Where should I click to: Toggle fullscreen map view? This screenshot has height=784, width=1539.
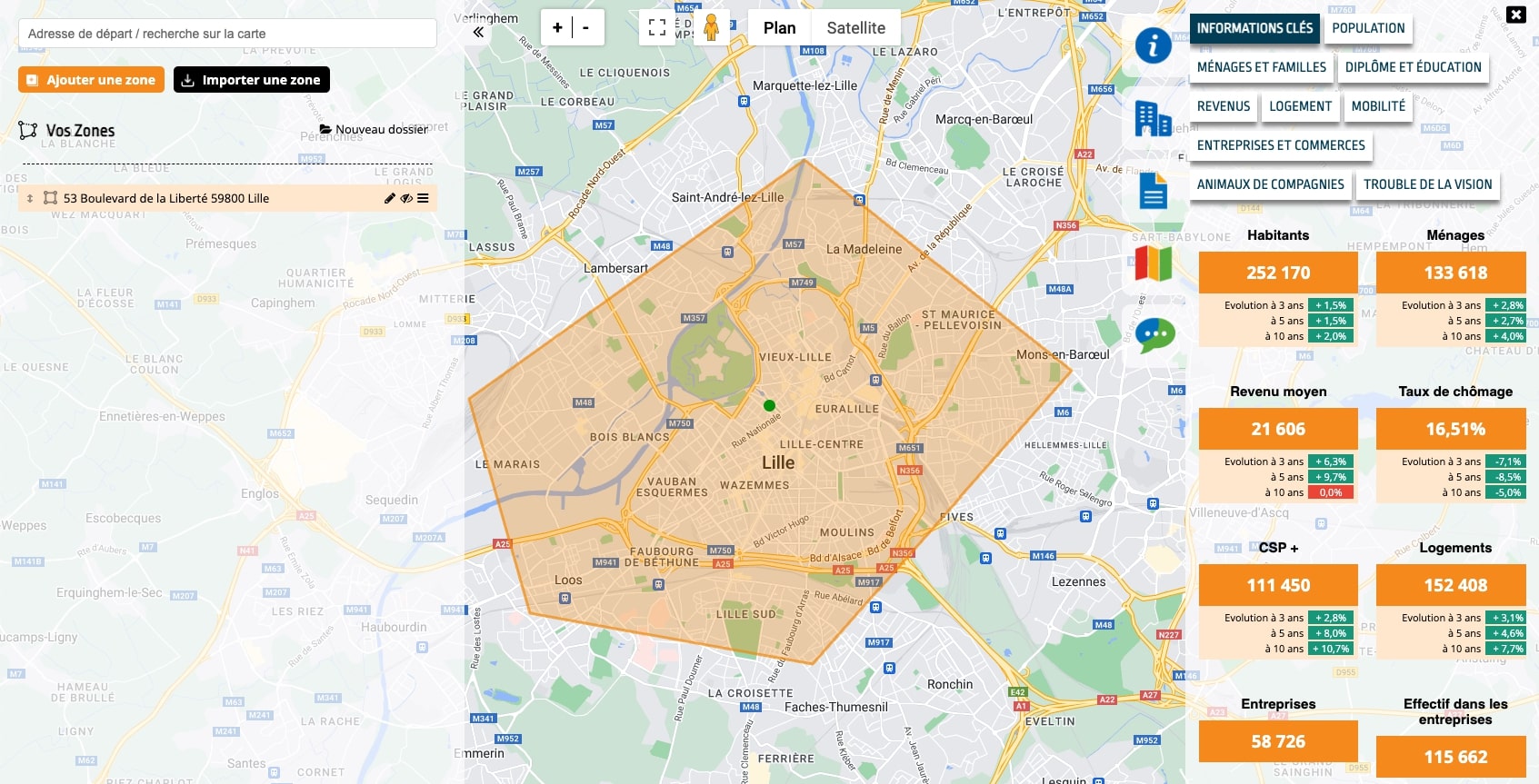tap(657, 27)
